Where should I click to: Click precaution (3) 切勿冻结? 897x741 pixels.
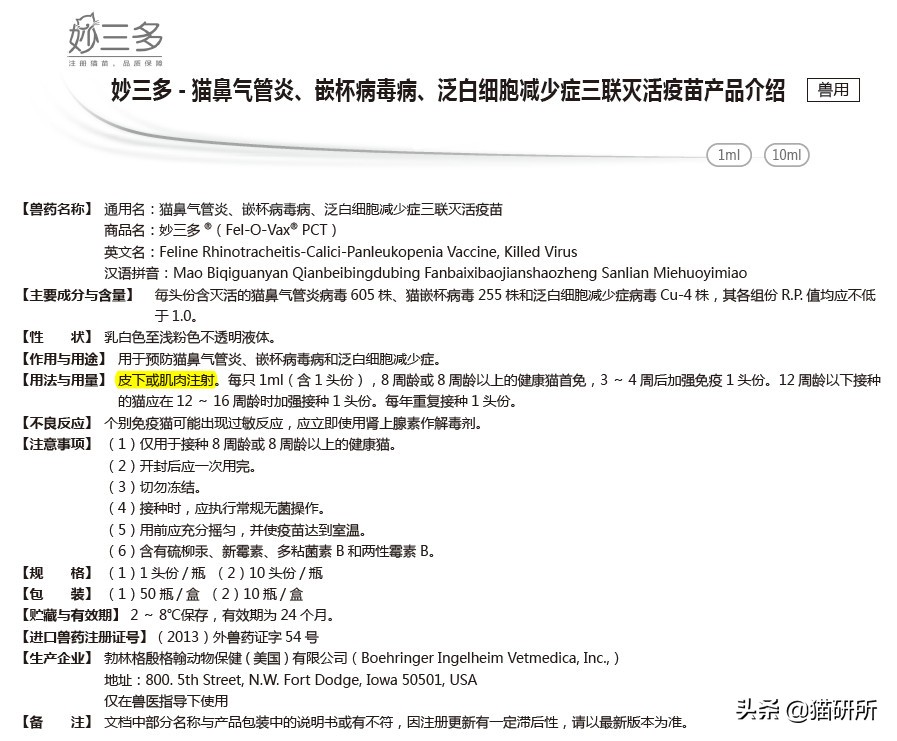pyautogui.click(x=153, y=488)
